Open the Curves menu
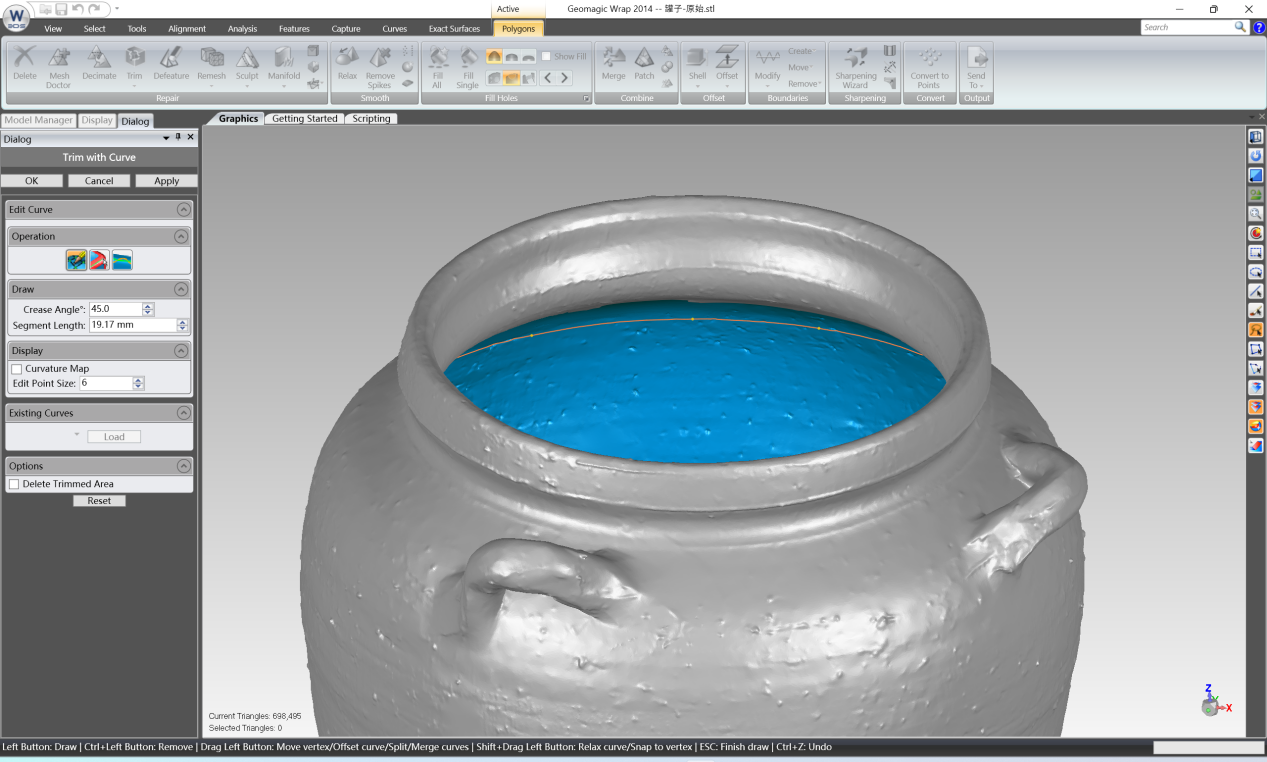The image size is (1267, 762). (394, 29)
